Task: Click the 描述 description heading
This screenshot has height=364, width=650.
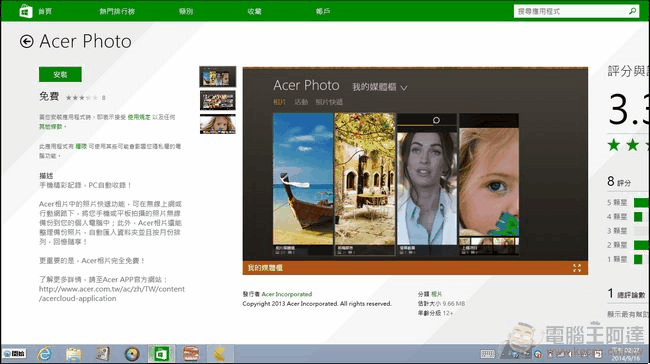Action: (46, 176)
